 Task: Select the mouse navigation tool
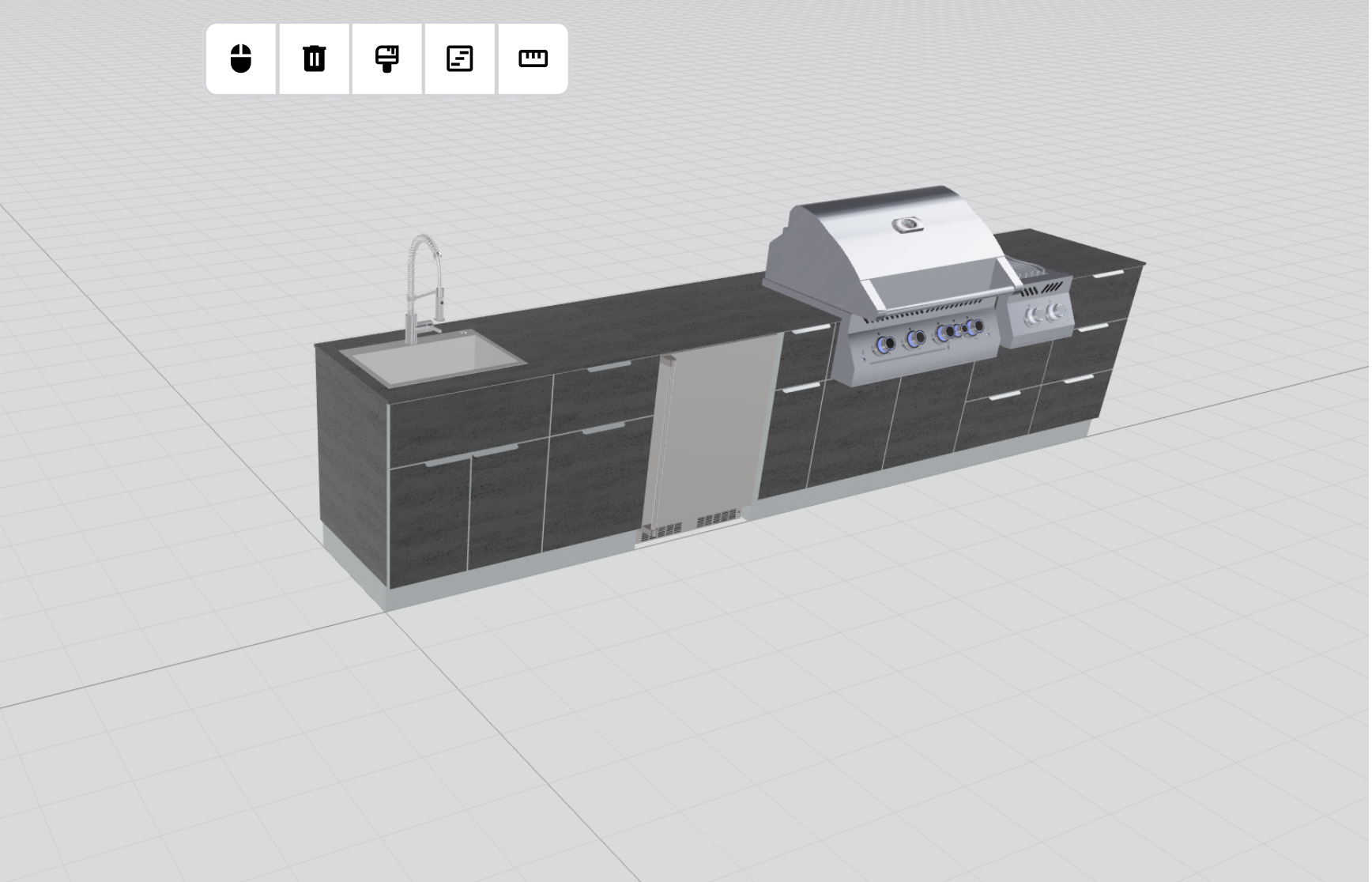point(241,60)
